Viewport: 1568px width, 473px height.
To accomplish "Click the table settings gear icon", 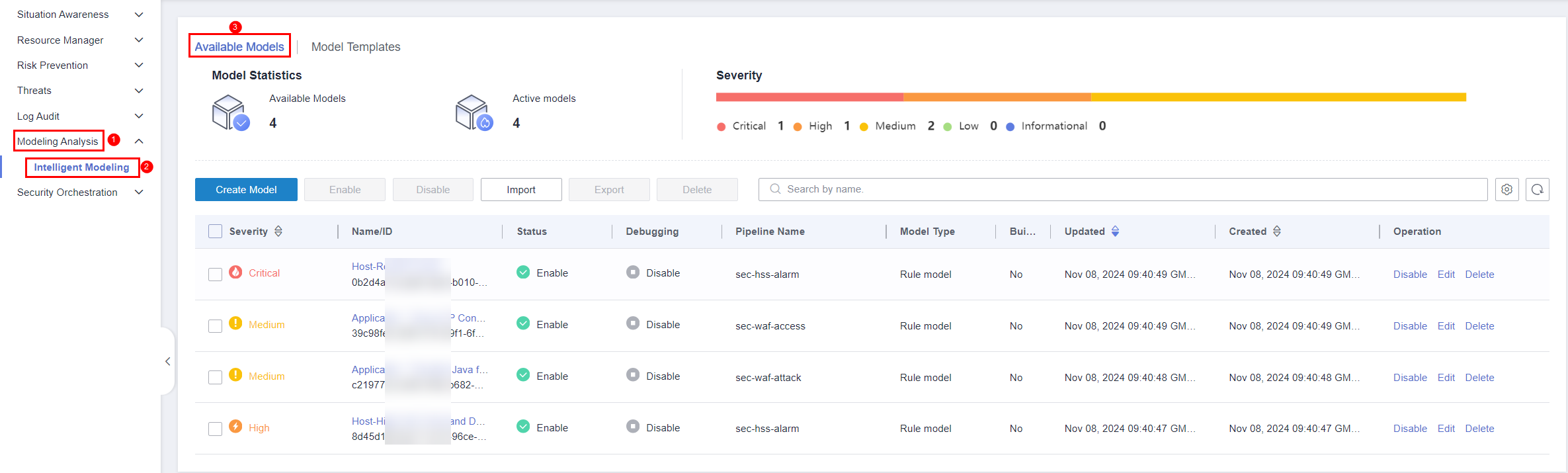I will click(1506, 190).
